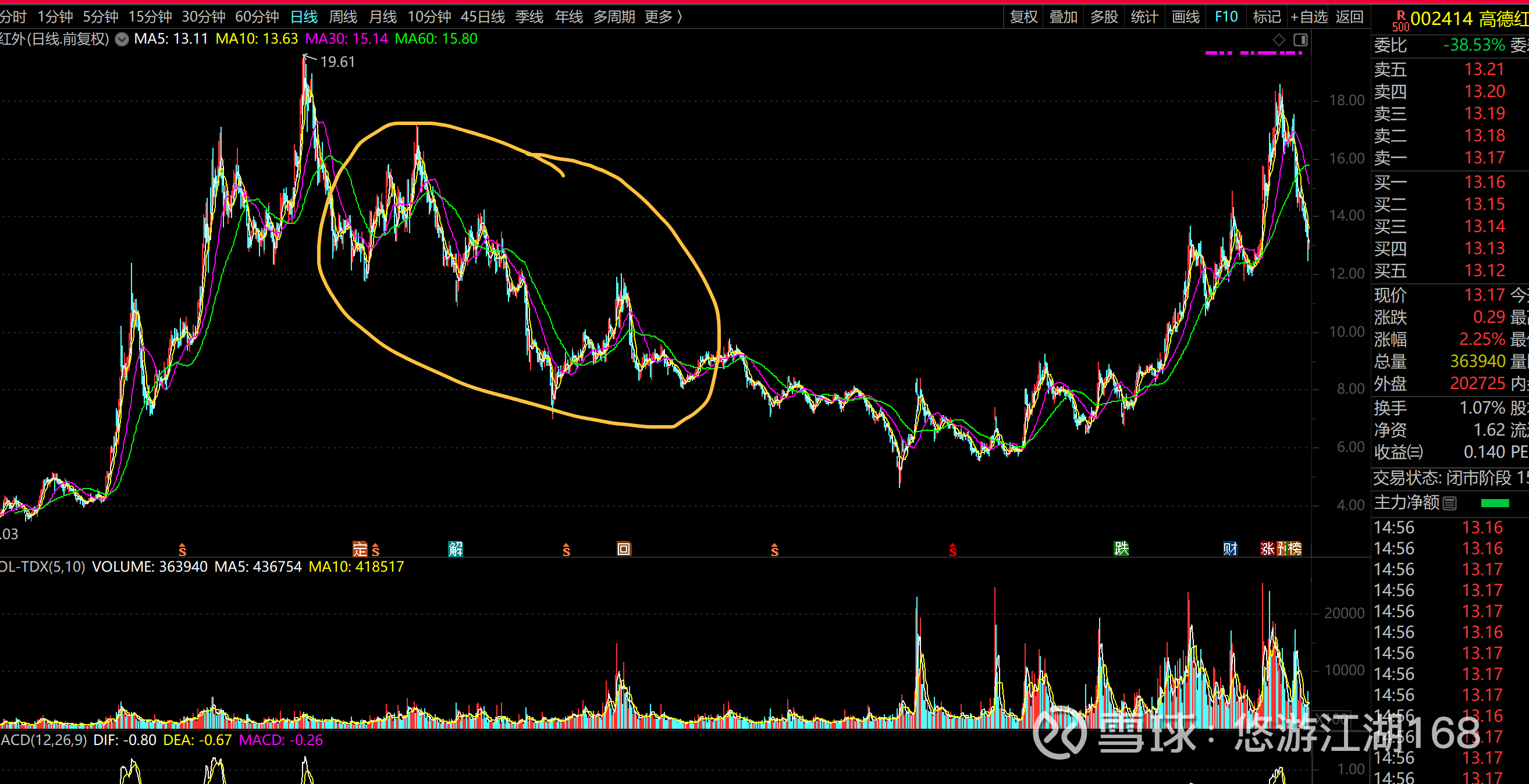
Task: Click the 回 buyback marker icon
Action: 623,549
